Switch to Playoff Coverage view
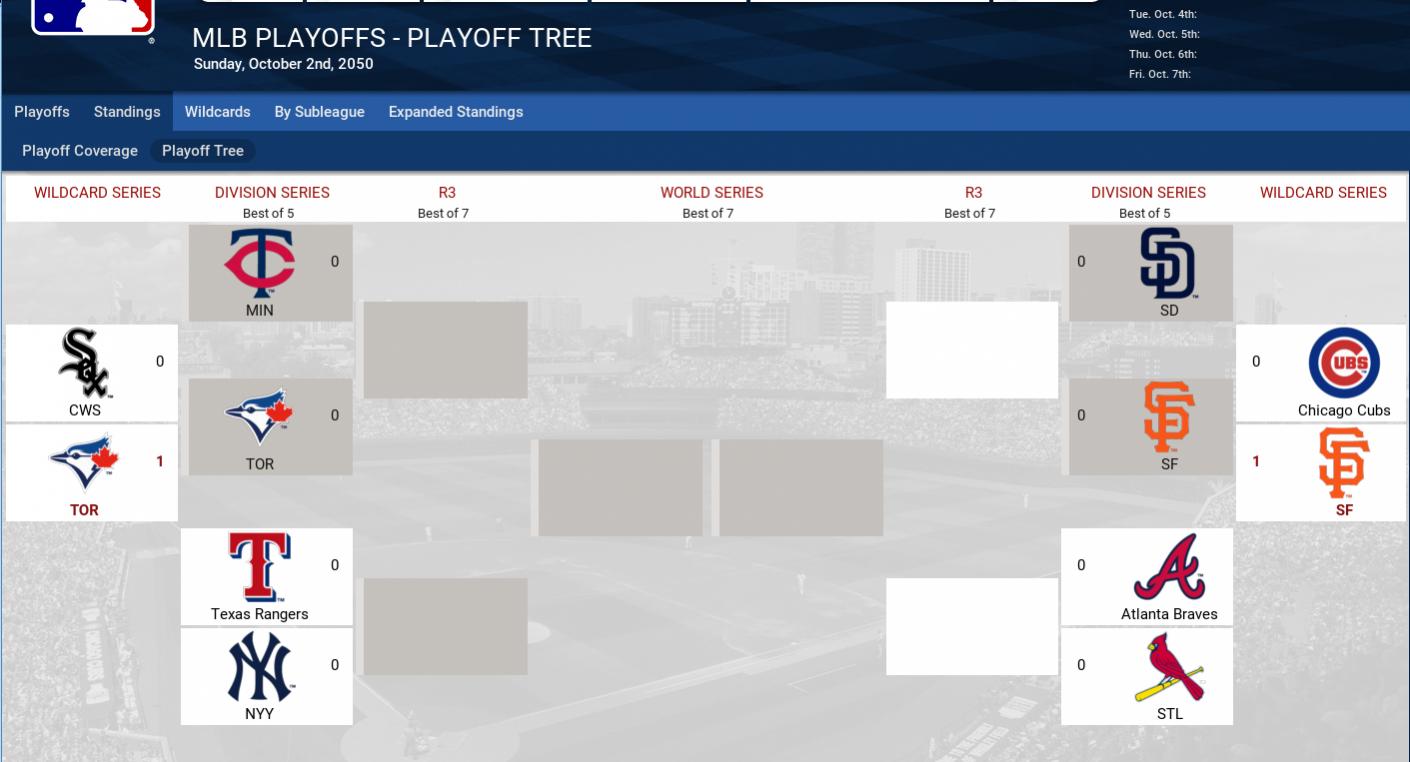 [x=80, y=151]
